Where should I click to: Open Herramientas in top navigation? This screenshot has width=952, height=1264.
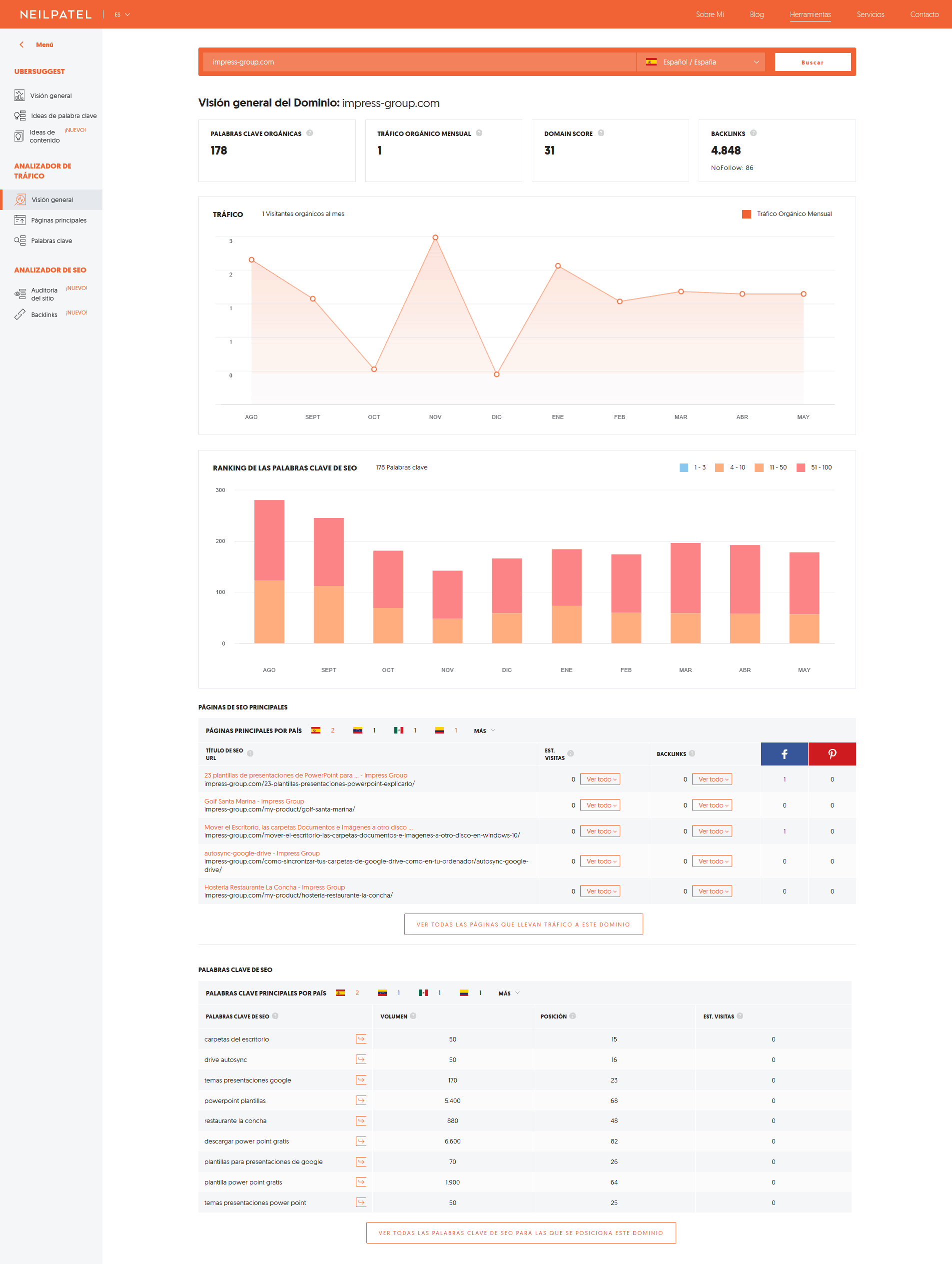tap(810, 14)
